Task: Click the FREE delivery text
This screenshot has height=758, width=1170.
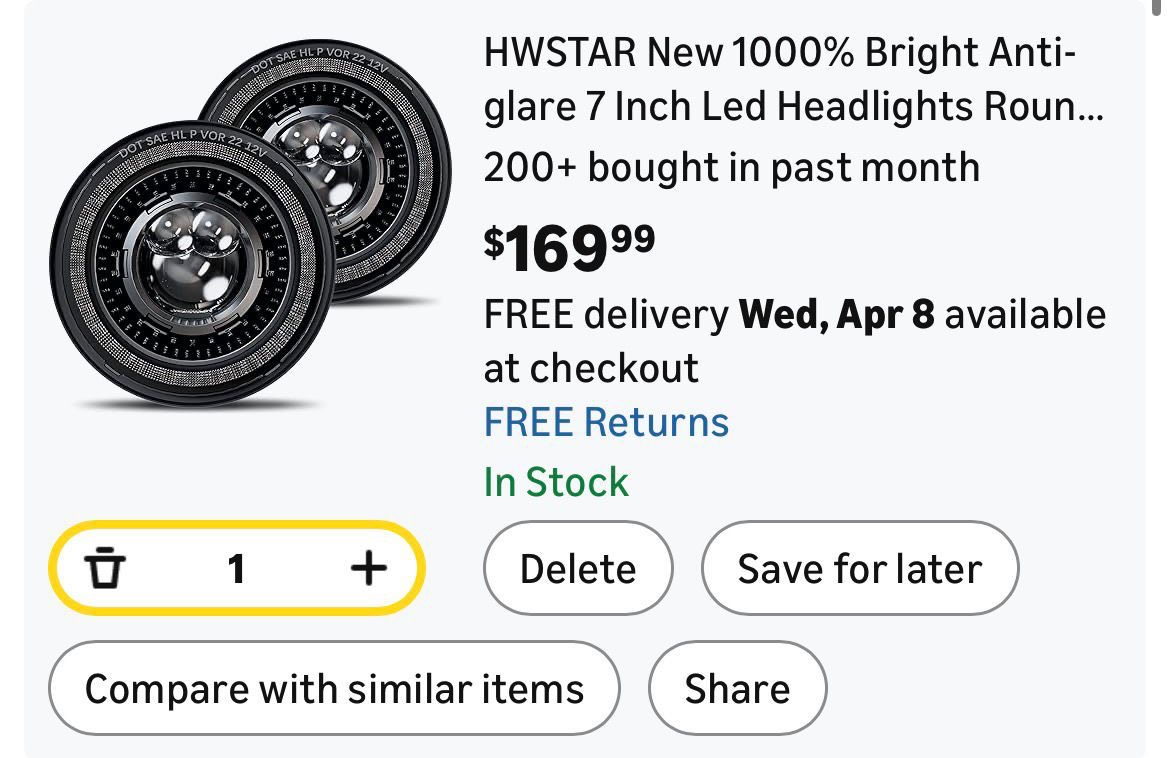Action: click(x=606, y=315)
